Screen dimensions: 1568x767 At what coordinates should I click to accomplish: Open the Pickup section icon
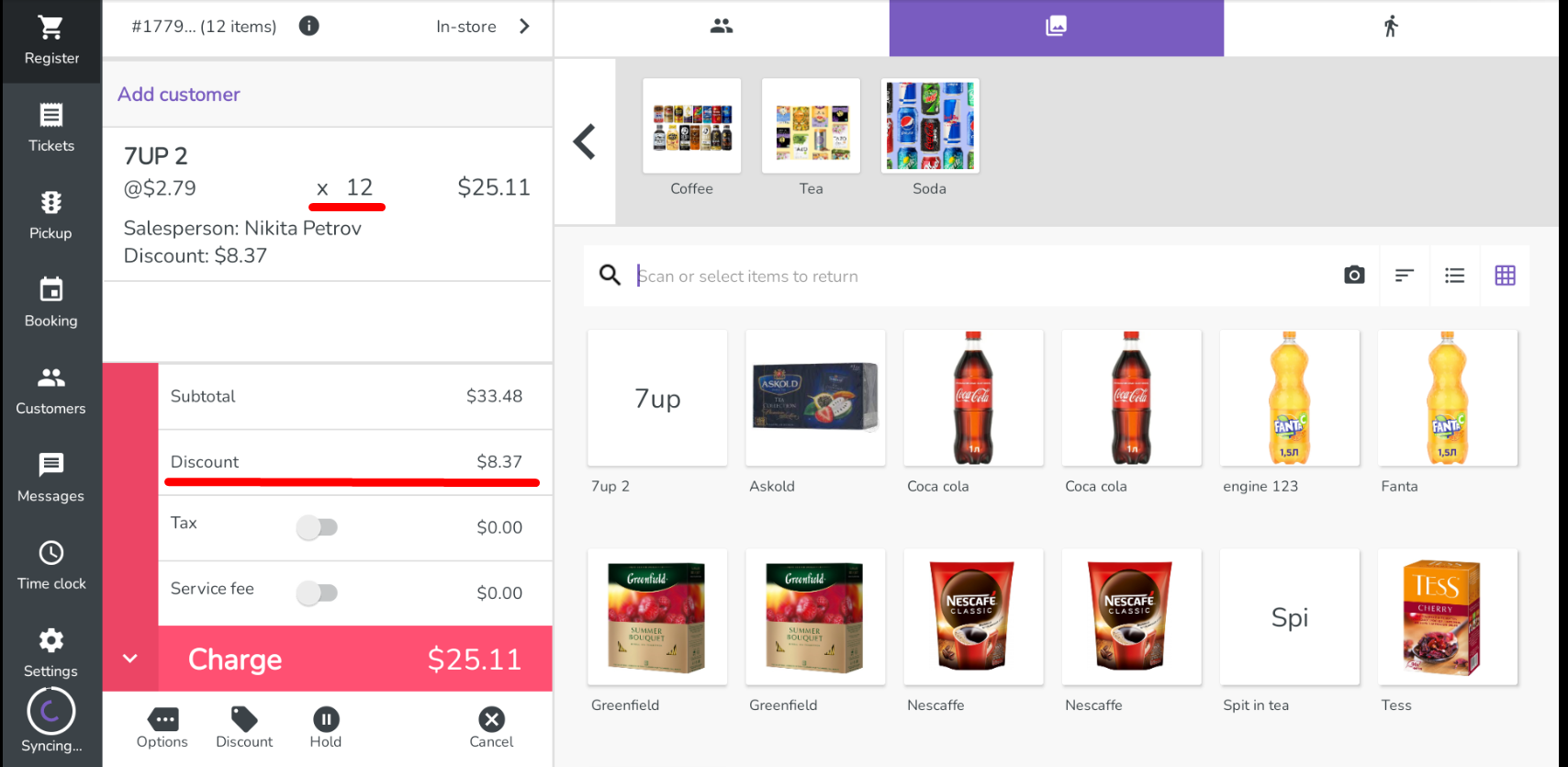[51, 203]
